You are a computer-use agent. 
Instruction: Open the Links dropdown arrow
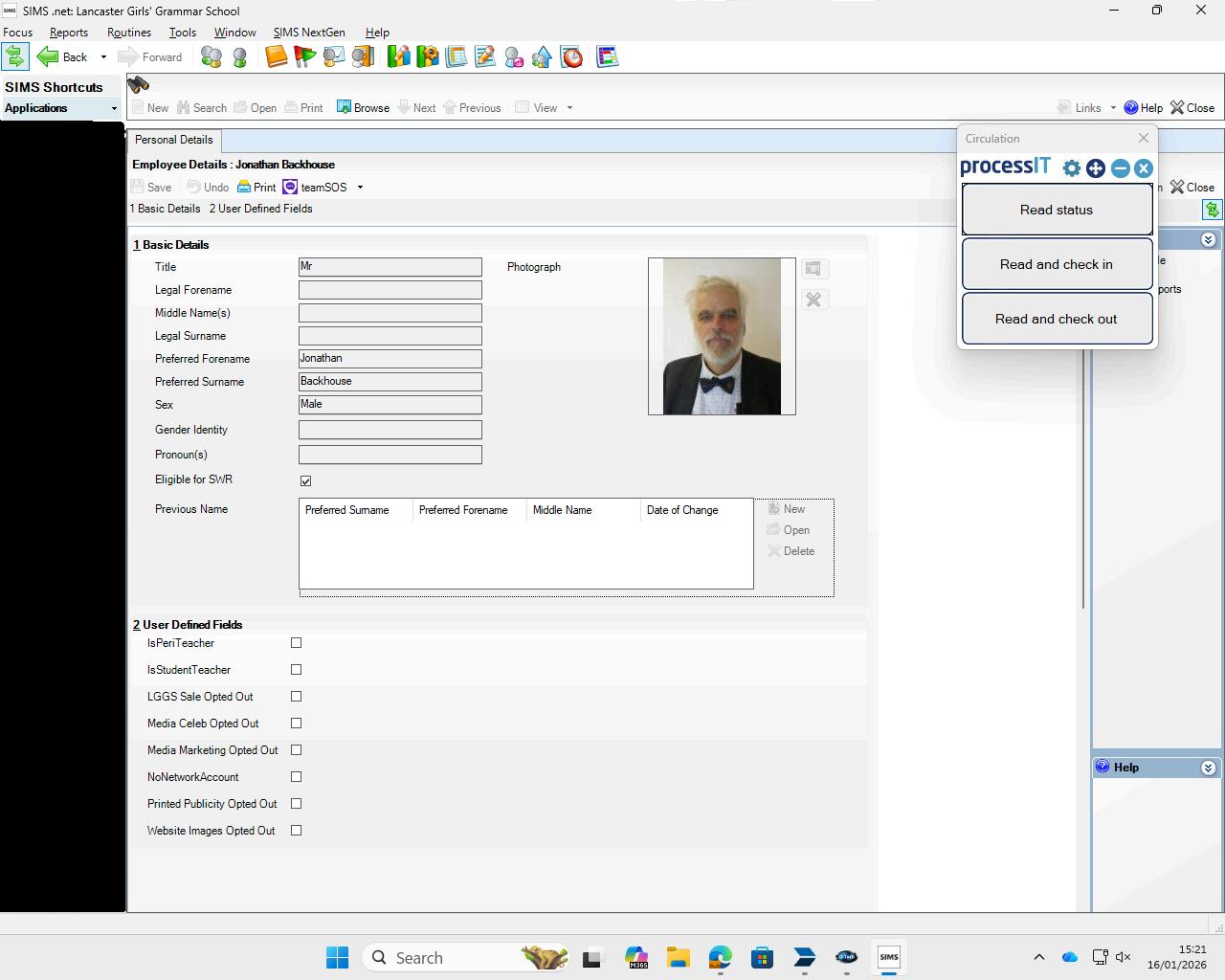tap(1113, 108)
